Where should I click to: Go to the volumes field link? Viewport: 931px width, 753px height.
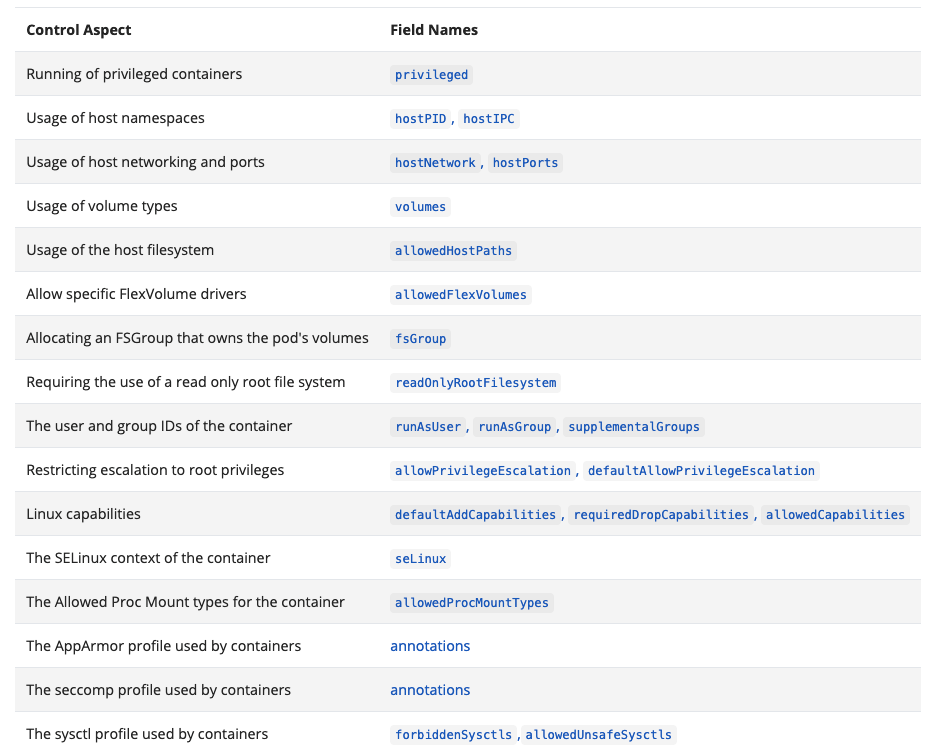point(420,207)
